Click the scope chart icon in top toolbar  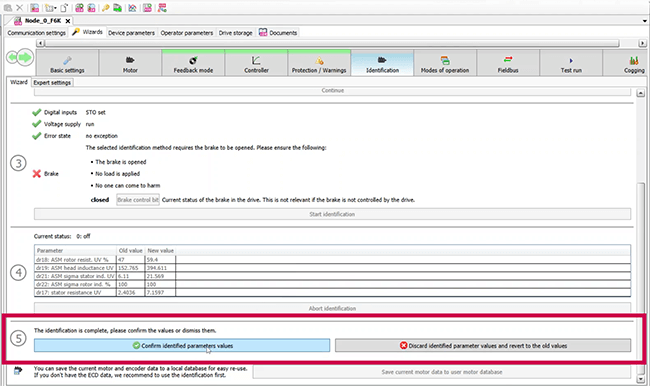[x=132, y=8]
